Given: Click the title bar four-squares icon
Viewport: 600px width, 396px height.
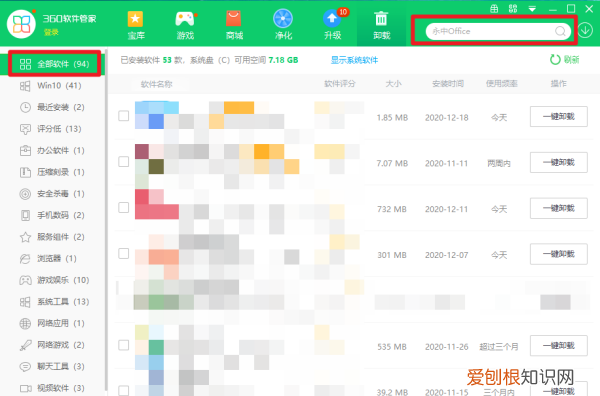Looking at the screenshot, I should pos(513,9).
